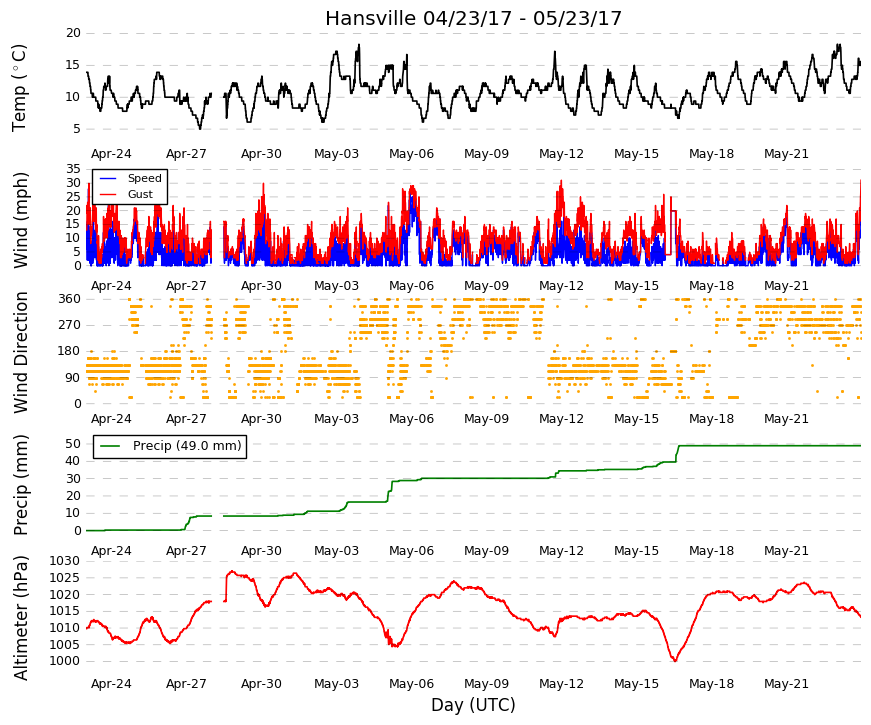Click the Altimeter (hPa) axis label
Viewport: 871px width, 725px height.
click(x=21, y=618)
